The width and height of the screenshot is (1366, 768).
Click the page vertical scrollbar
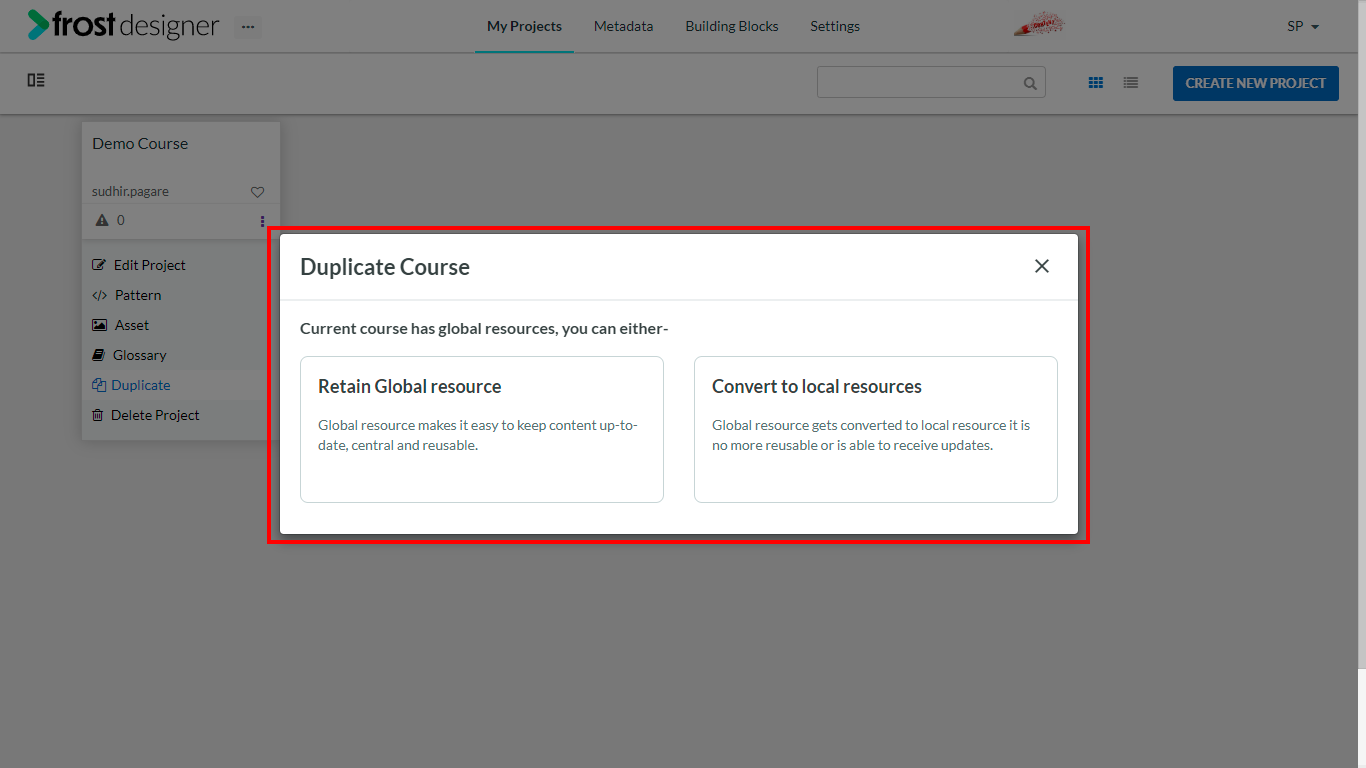pyautogui.click(x=1361, y=335)
